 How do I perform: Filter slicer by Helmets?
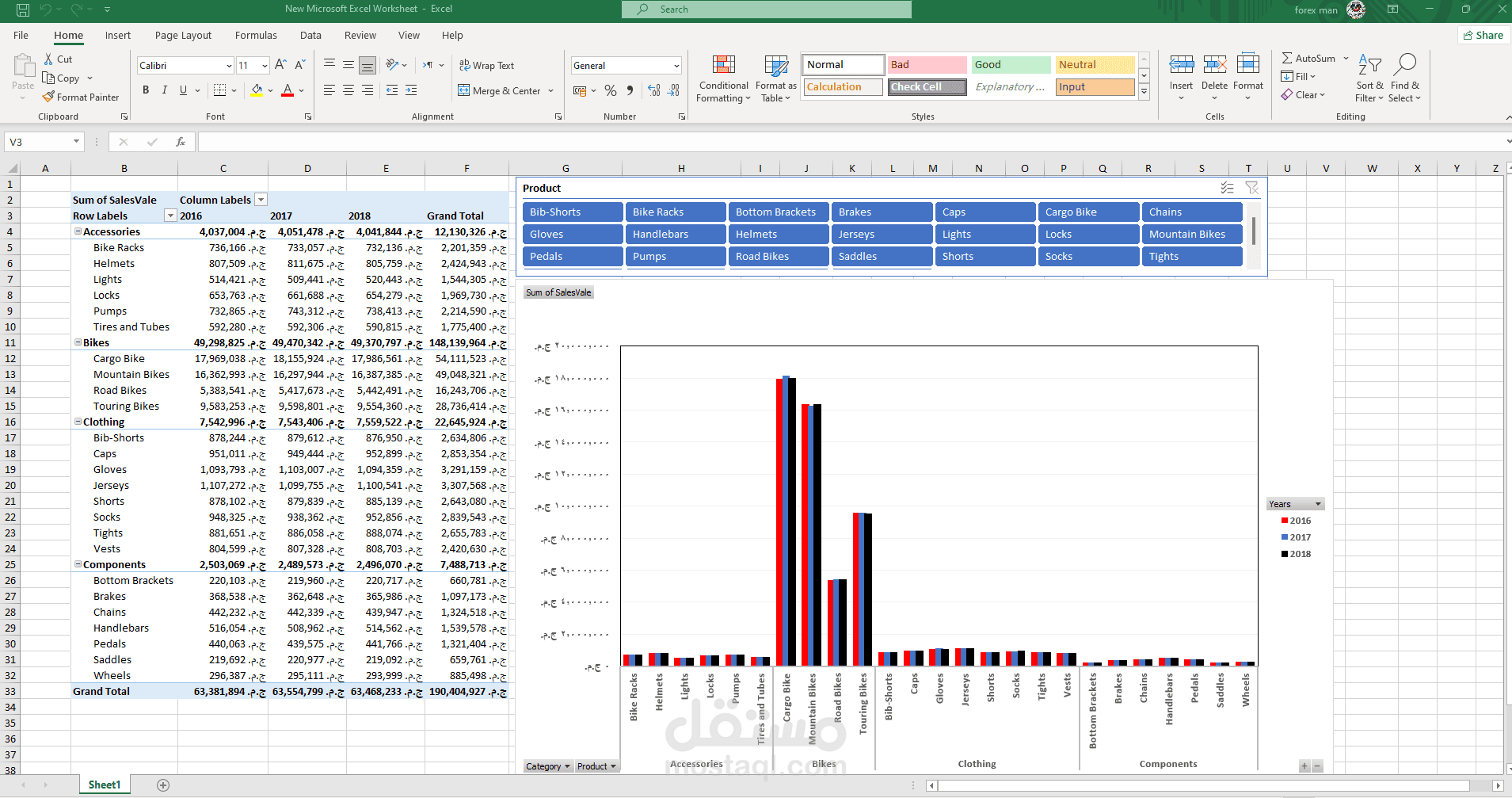coord(779,234)
